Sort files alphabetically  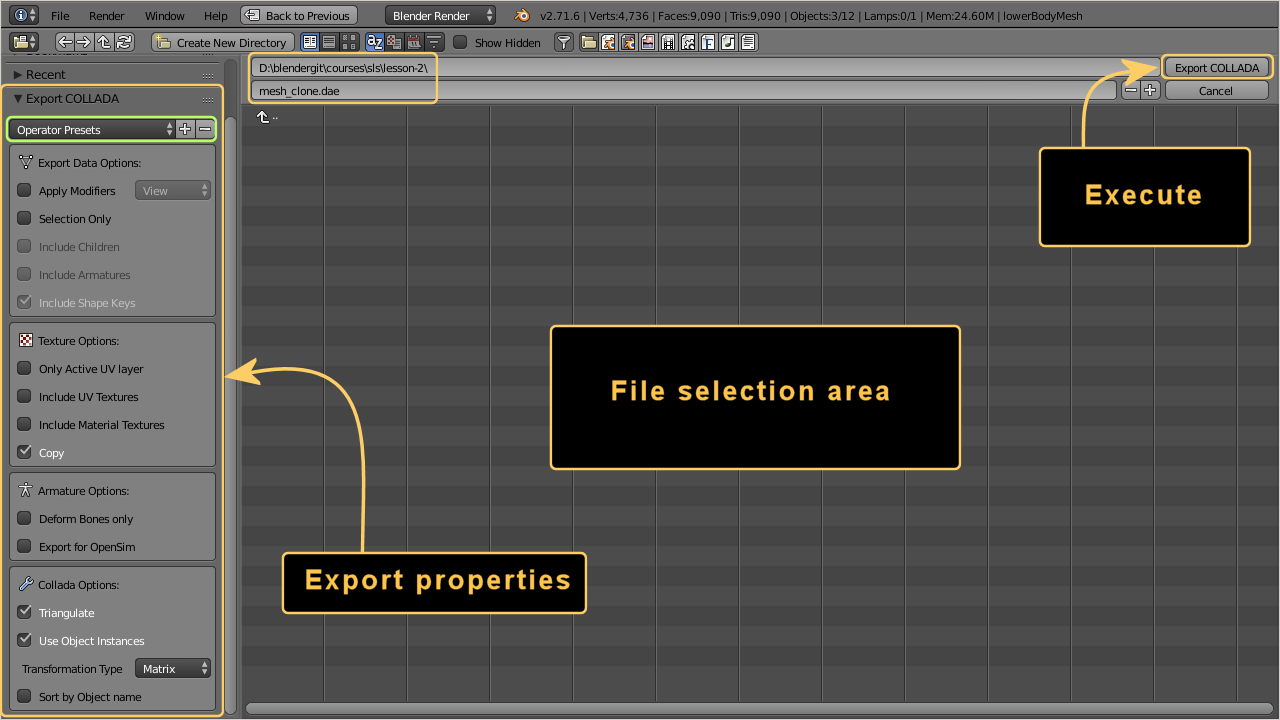tap(375, 42)
